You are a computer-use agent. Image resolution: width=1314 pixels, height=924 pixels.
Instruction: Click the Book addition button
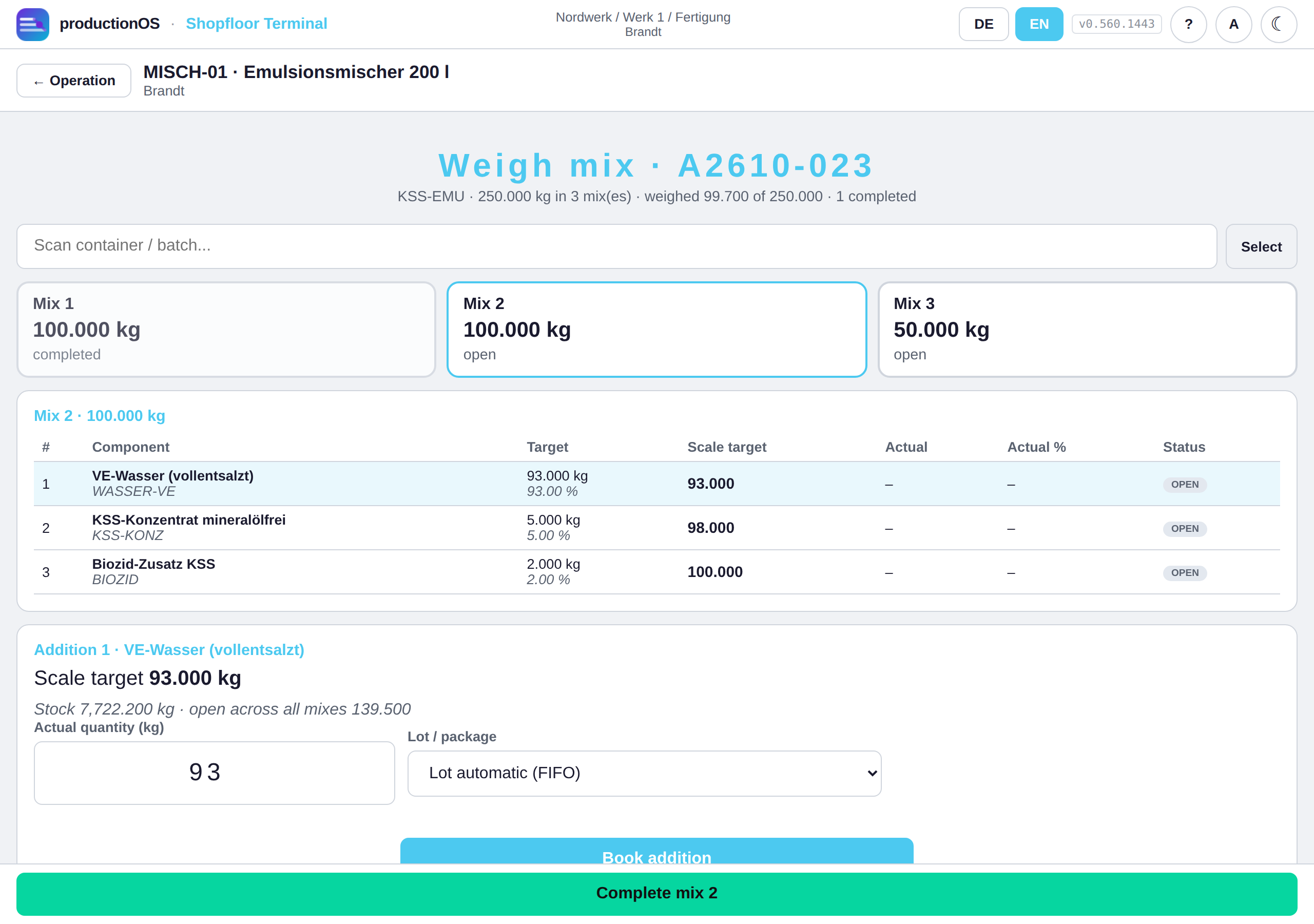[656, 852]
